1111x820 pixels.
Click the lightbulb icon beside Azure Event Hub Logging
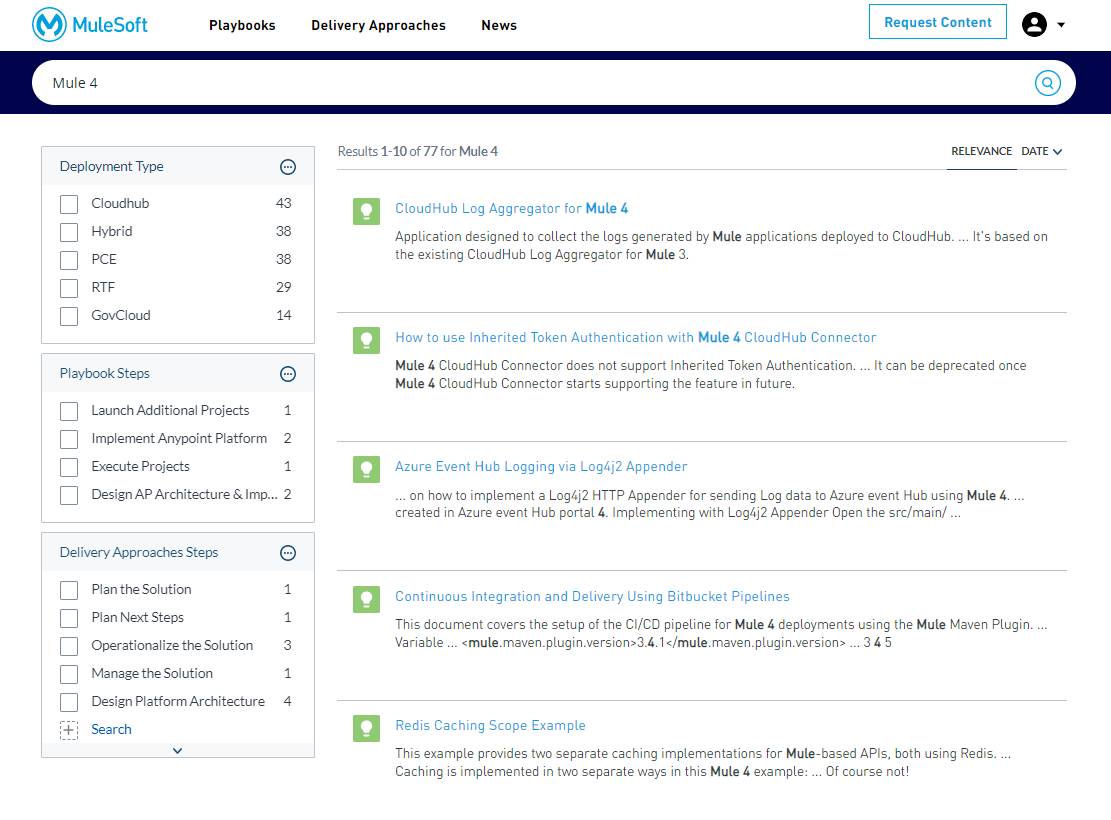[x=366, y=469]
